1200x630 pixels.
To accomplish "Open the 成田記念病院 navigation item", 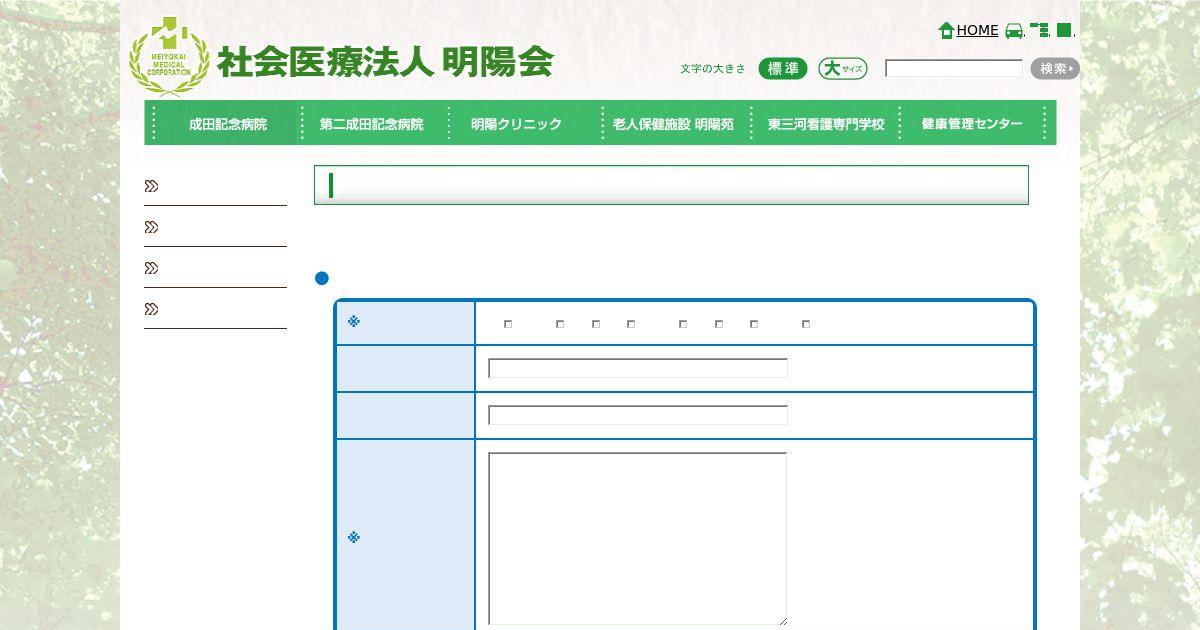I will coord(227,124).
